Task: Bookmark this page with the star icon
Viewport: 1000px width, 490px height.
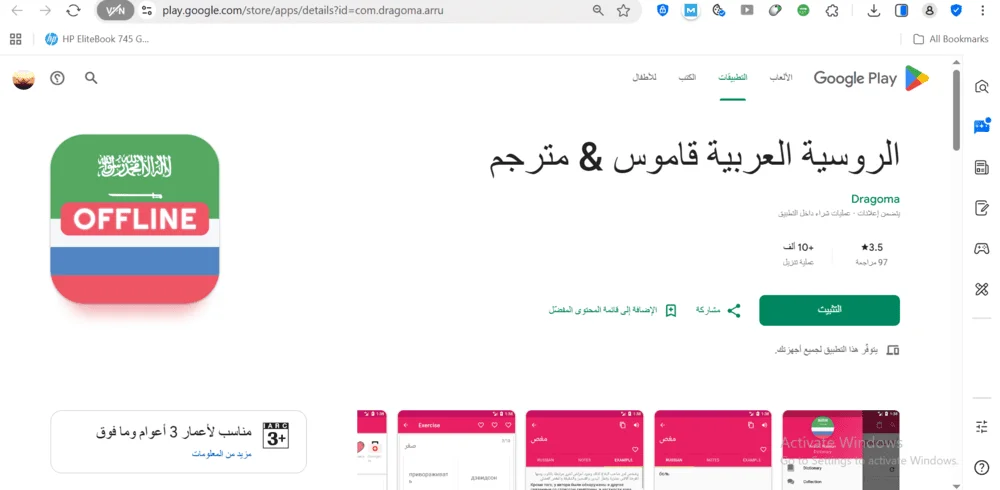Action: click(623, 10)
